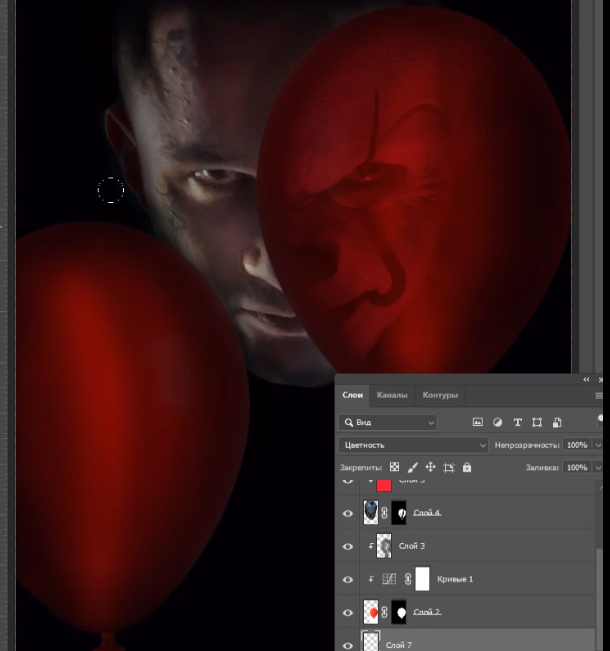Hide Слой 2 with its eye icon

[348, 613]
